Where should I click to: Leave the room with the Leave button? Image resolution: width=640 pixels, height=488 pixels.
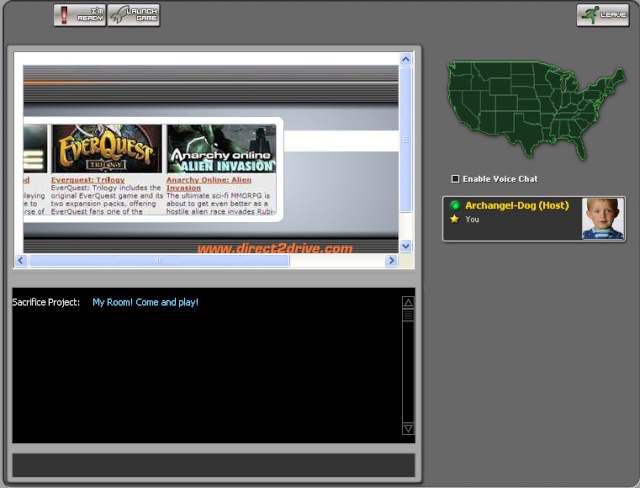point(603,15)
